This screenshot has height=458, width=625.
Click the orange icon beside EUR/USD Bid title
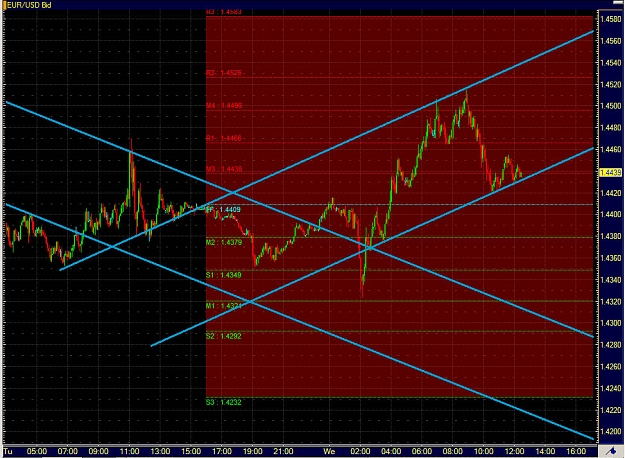[x=4, y=5]
